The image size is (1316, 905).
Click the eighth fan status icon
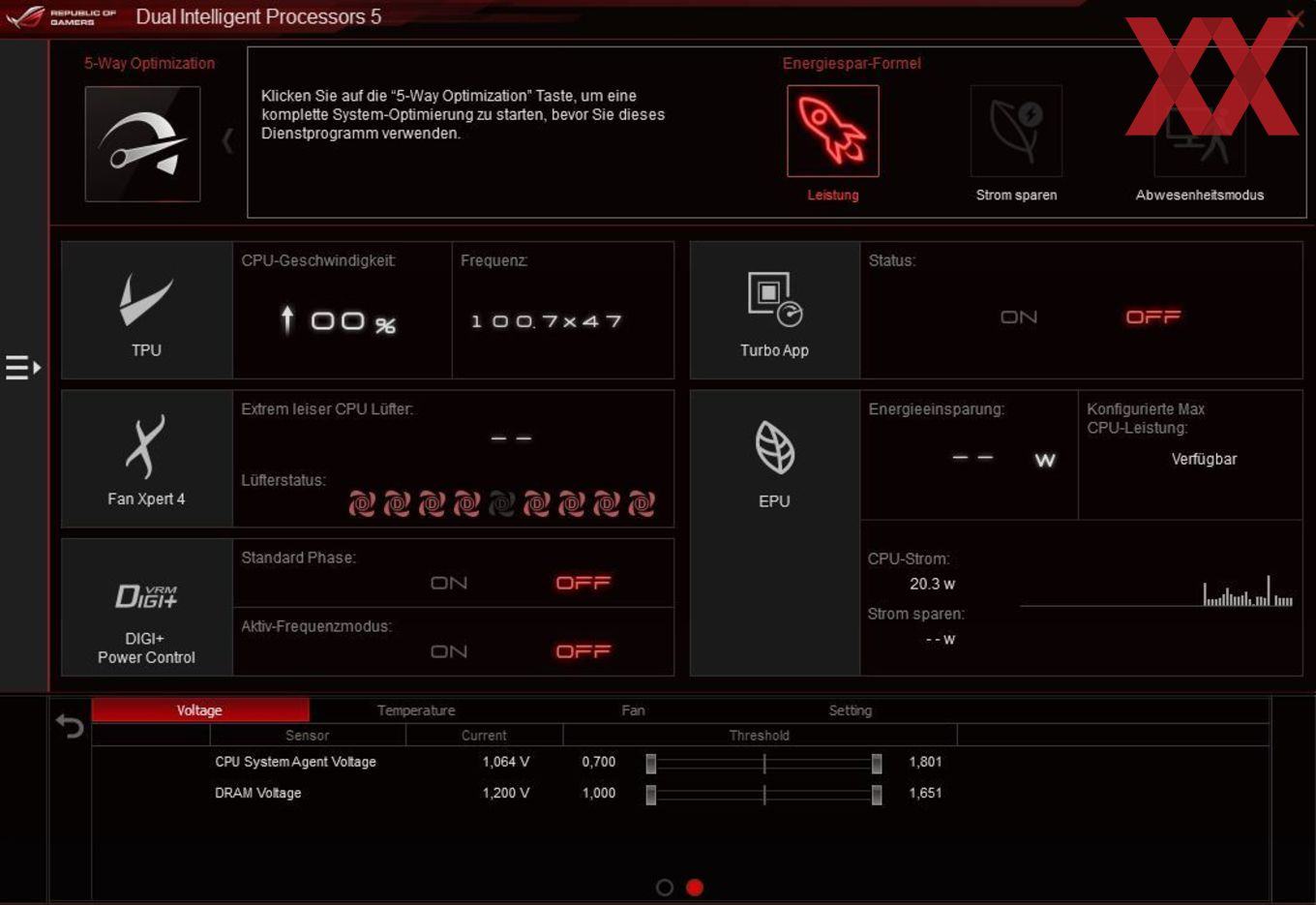606,503
